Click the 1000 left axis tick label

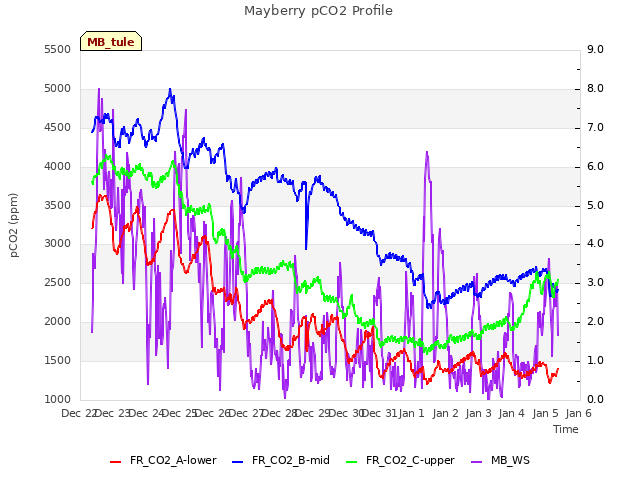pyautogui.click(x=58, y=399)
